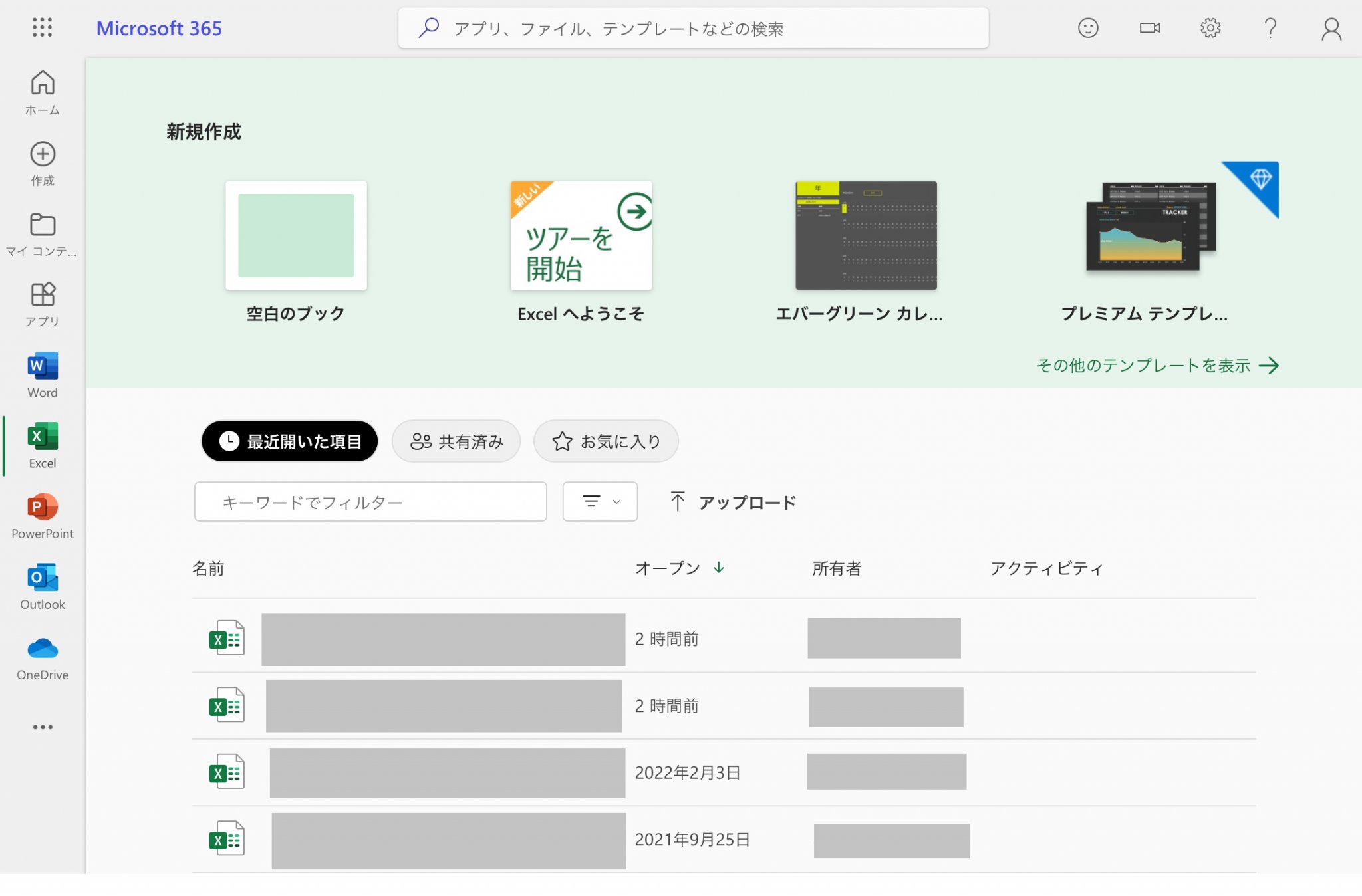The height and width of the screenshot is (896, 1362).
Task: Select the 空白のブック template thumbnail
Action: [x=296, y=236]
